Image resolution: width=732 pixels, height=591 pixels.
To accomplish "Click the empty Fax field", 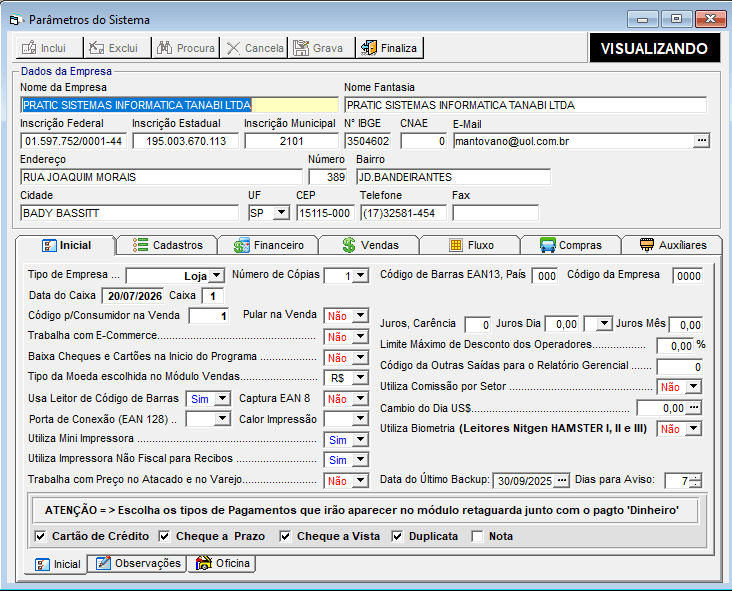I will click(x=495, y=213).
